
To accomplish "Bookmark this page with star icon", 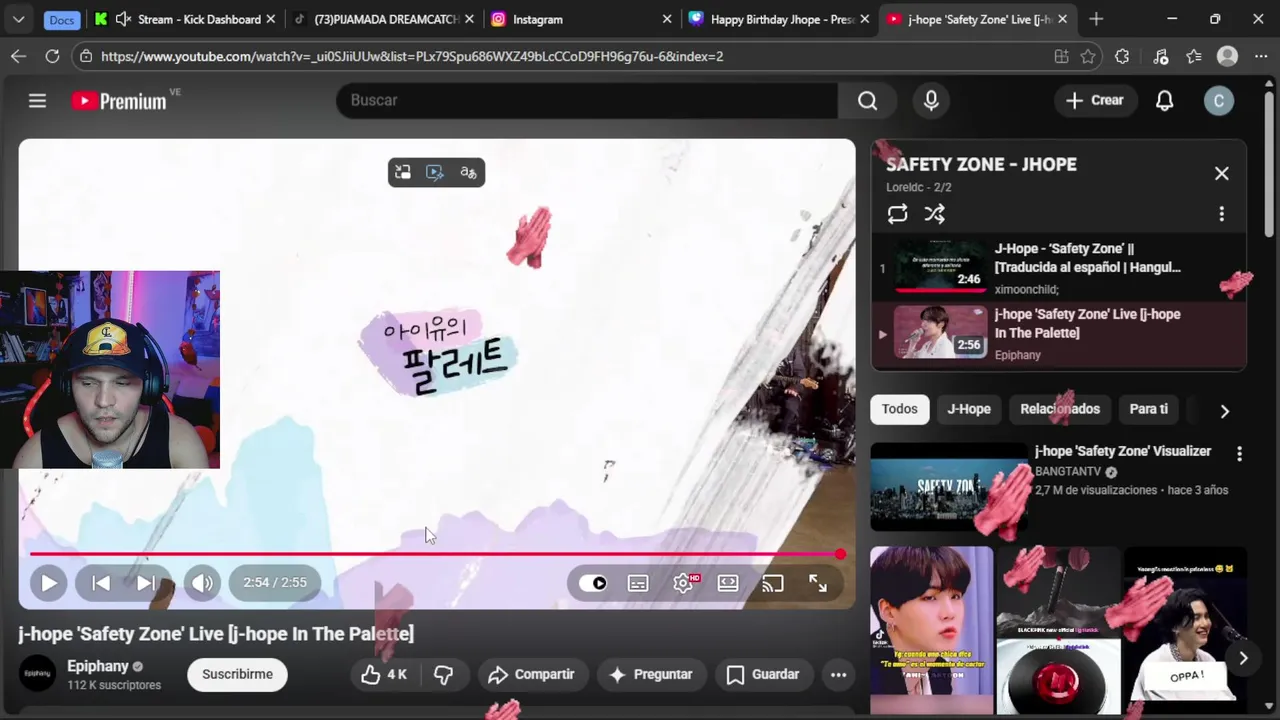I will click(1088, 57).
